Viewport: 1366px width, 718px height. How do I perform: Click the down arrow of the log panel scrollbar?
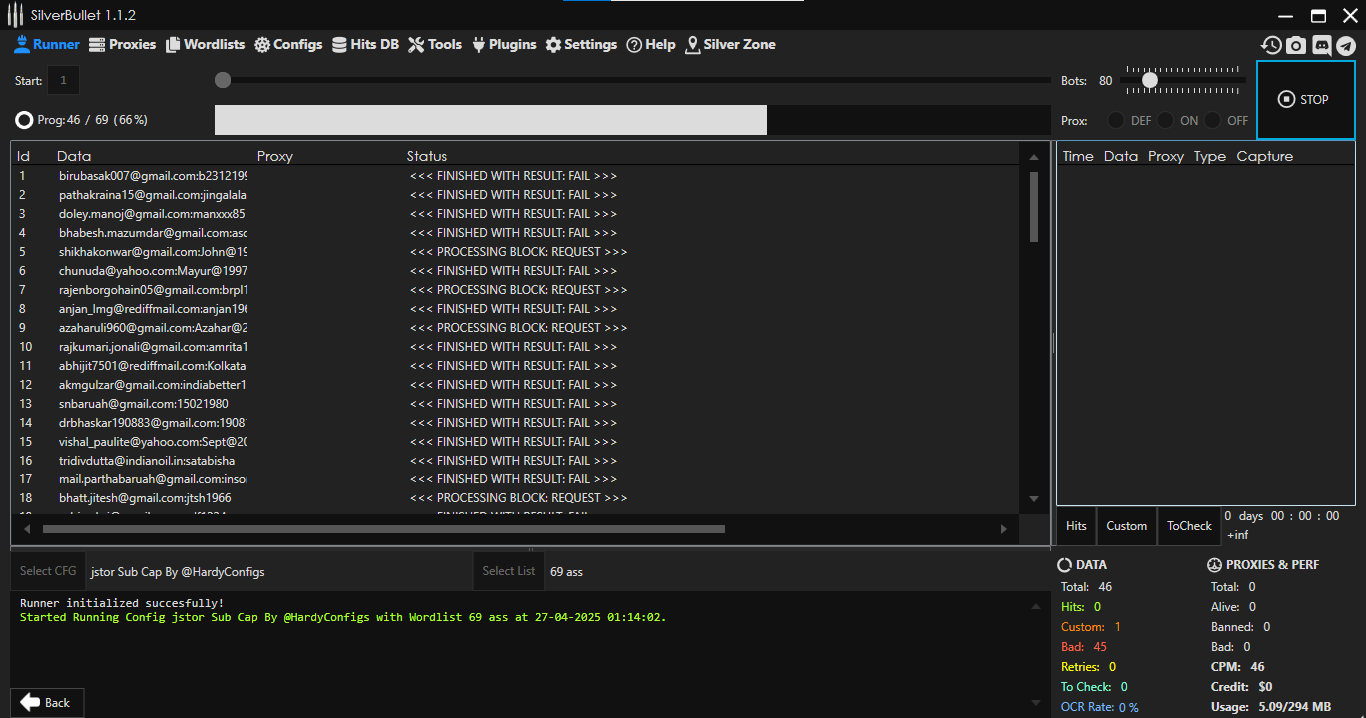(1036, 703)
